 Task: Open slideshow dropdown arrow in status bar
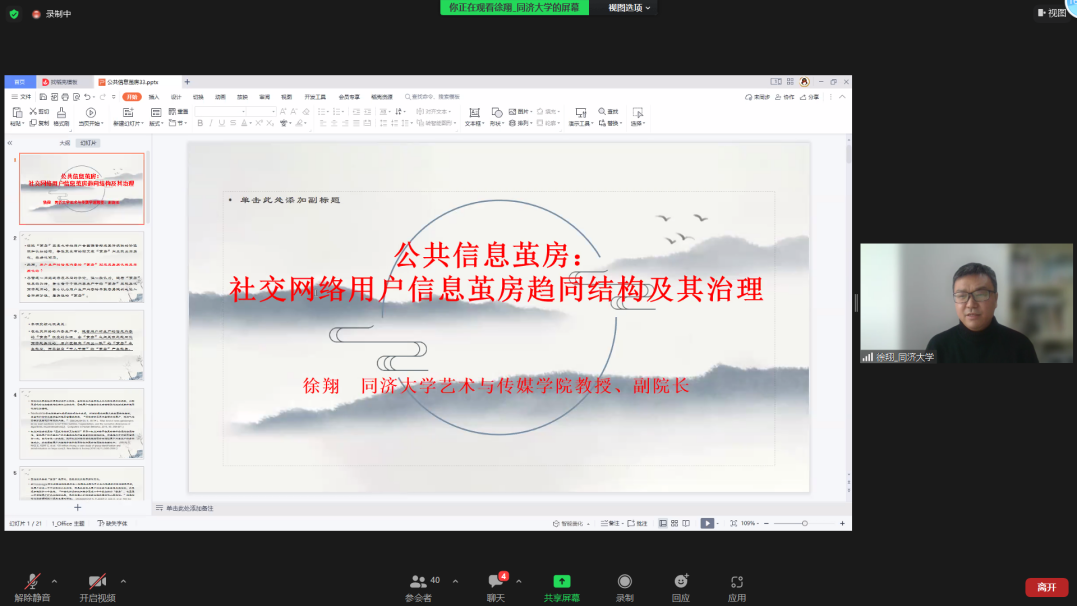[718, 524]
